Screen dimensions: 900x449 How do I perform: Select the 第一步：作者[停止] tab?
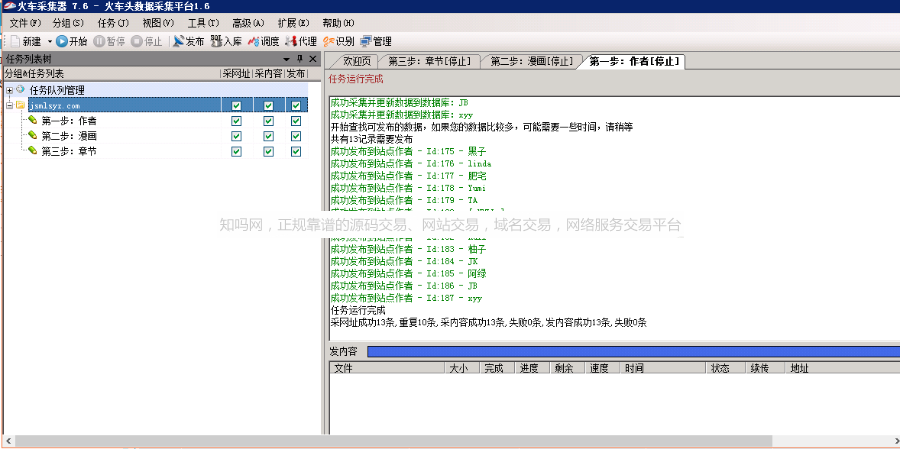coord(634,61)
